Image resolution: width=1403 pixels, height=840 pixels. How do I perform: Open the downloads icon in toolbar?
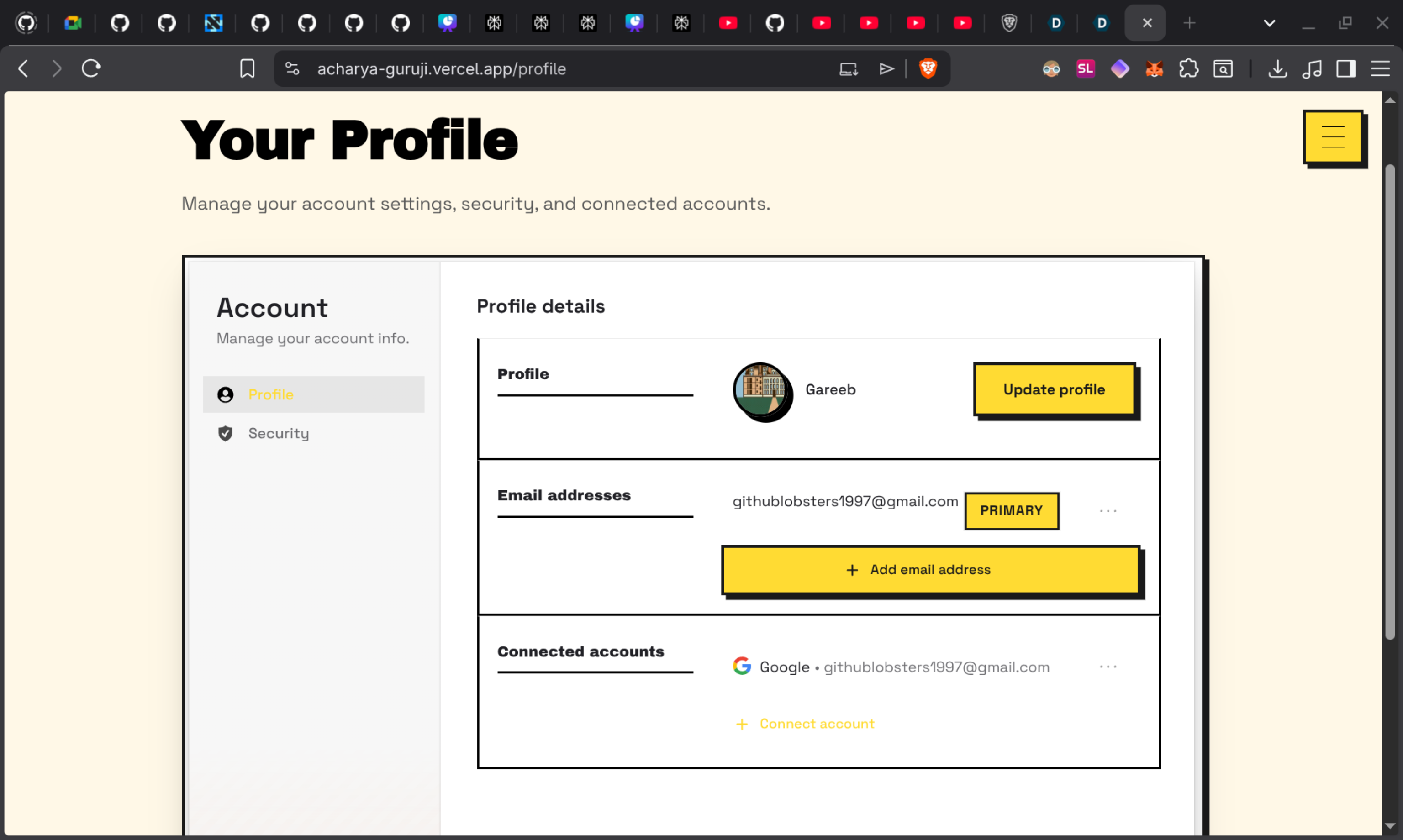pos(1277,69)
